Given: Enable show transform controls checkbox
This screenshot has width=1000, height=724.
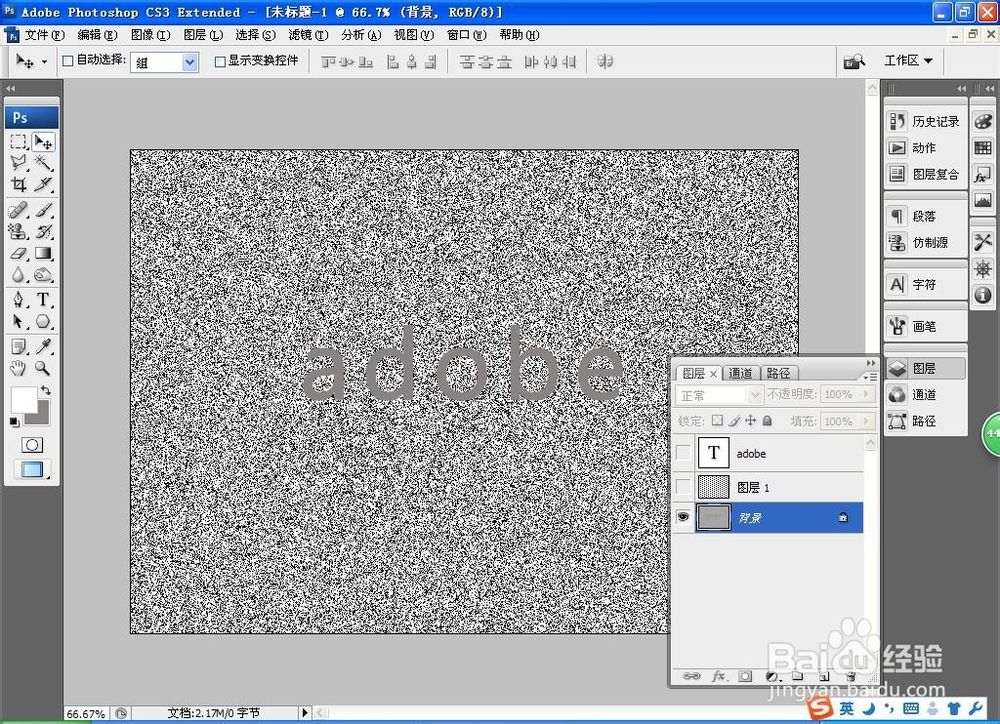Looking at the screenshot, I should [220, 61].
